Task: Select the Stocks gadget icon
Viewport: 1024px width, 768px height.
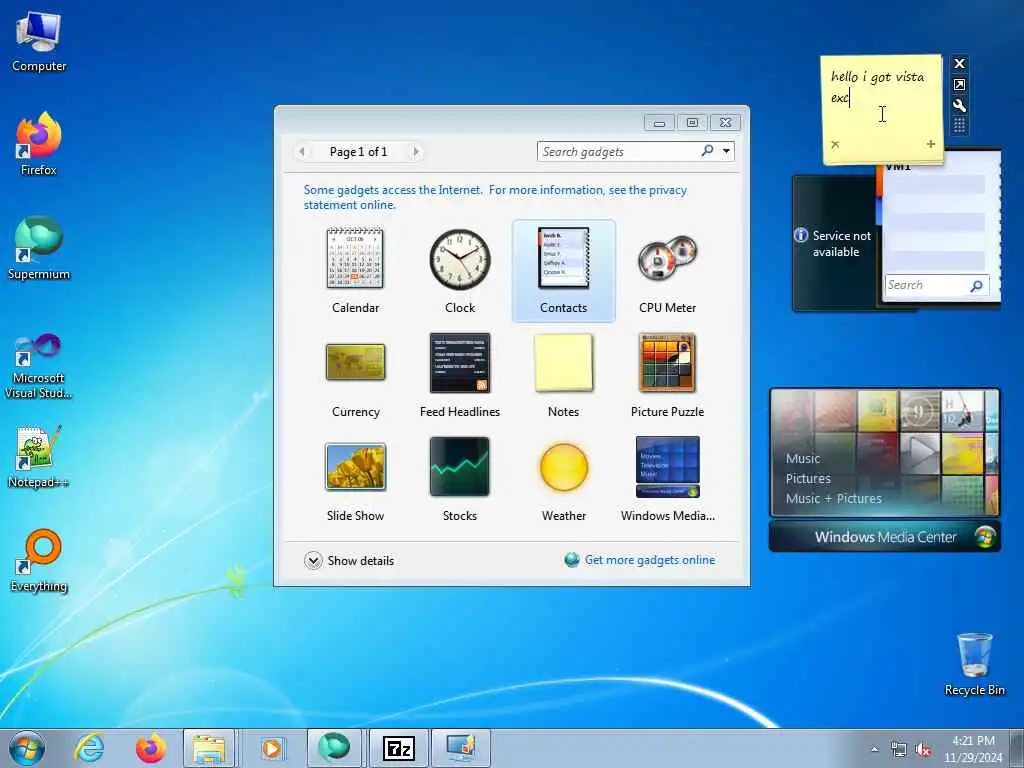Action: tap(460, 466)
